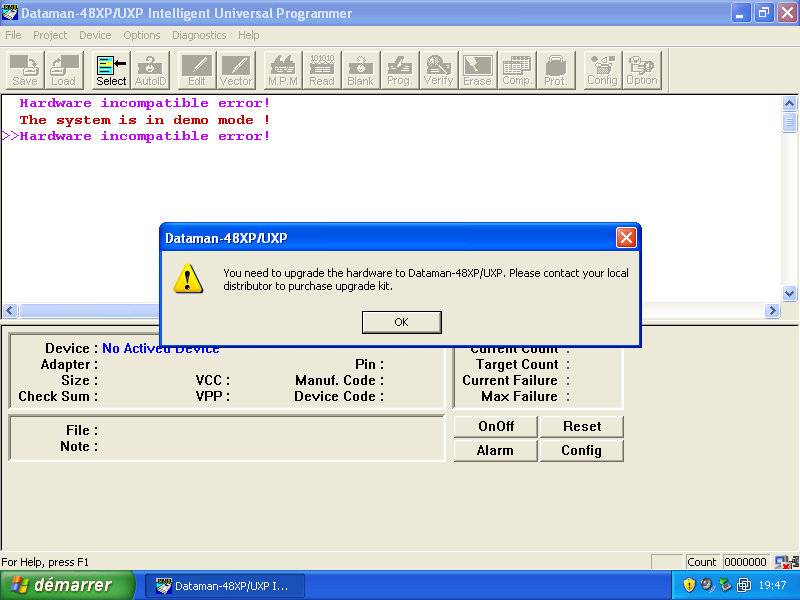The height and width of the screenshot is (600, 800).
Task: Click the Reset count button
Action: click(x=582, y=426)
